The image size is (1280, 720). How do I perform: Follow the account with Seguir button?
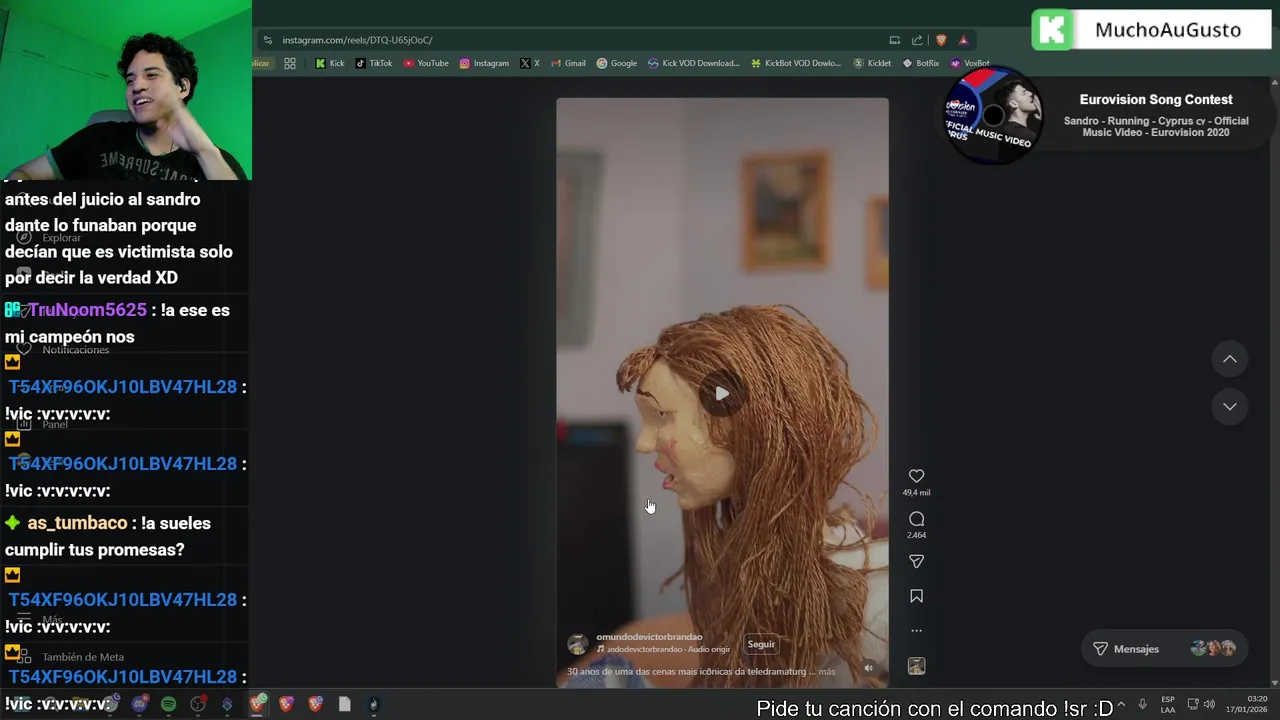[761, 644]
